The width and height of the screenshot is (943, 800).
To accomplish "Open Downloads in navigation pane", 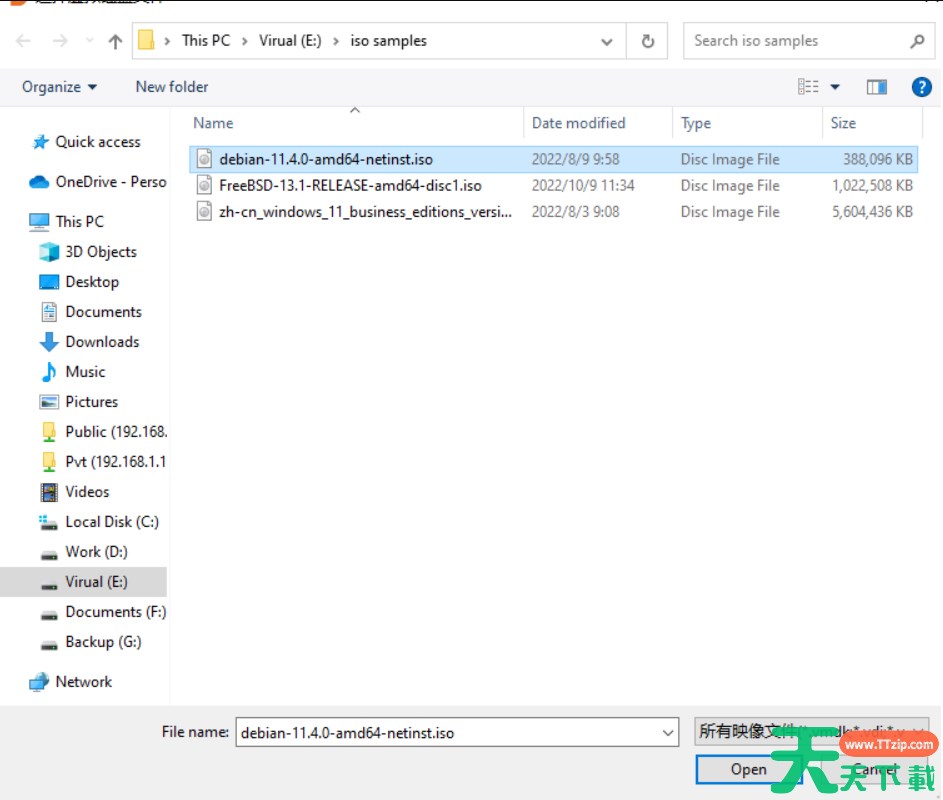I will click(102, 342).
